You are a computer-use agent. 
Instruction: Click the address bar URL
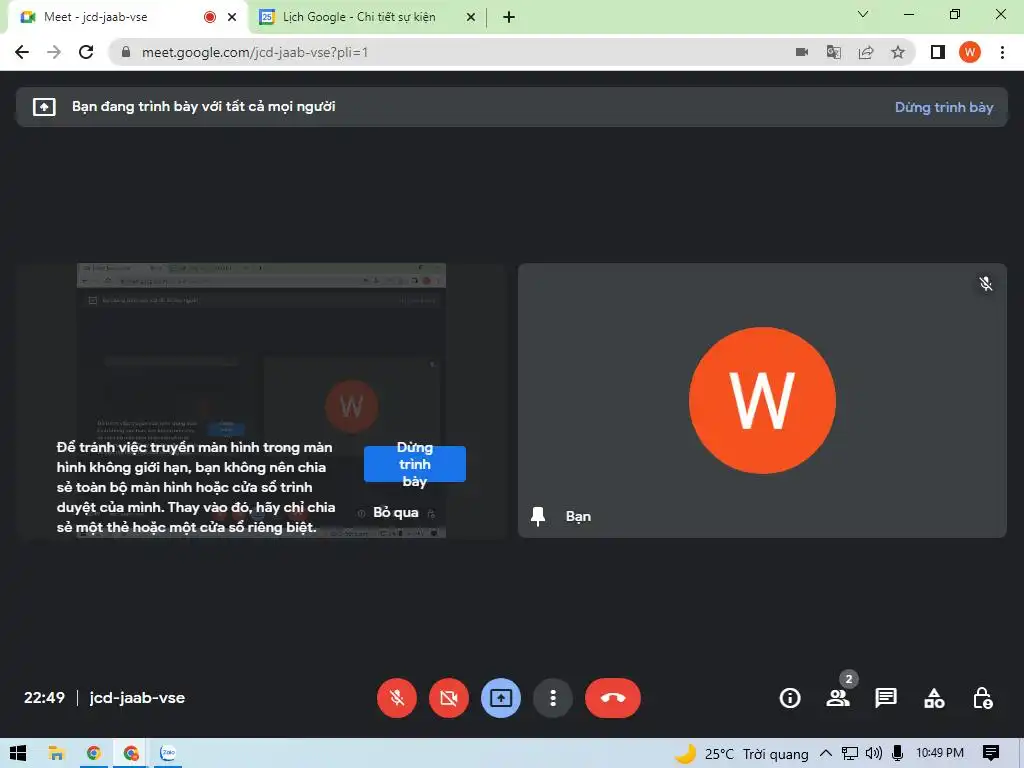point(255,52)
